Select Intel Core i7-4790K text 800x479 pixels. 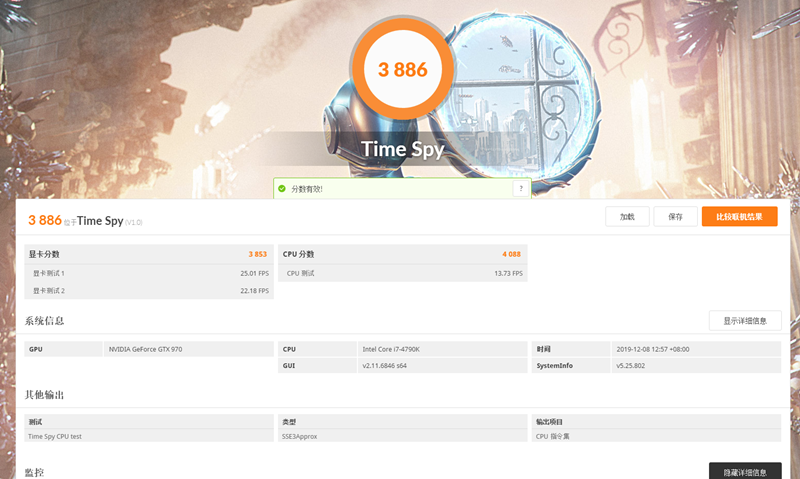click(391, 349)
